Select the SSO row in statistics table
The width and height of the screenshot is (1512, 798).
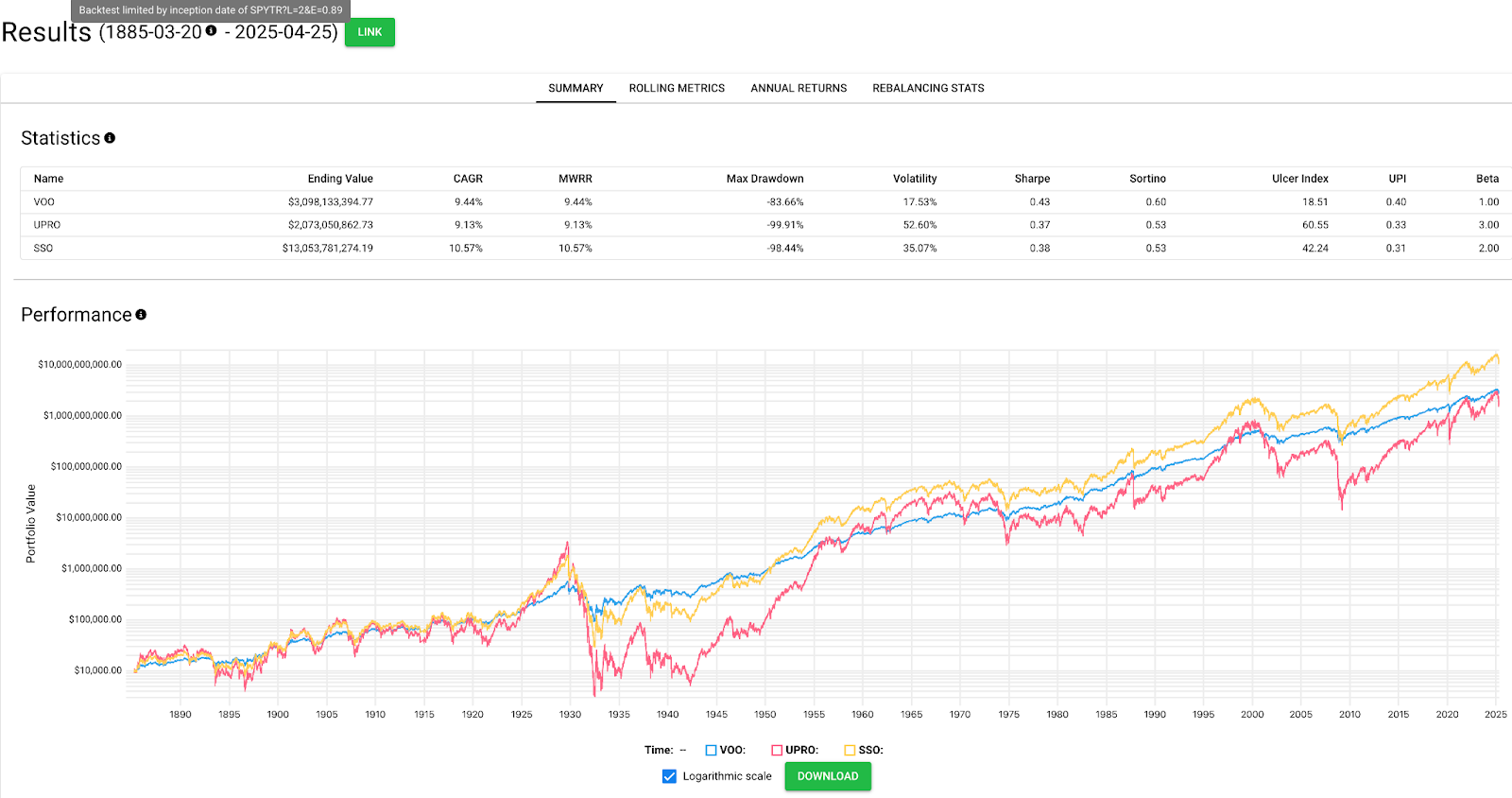[x=43, y=249]
